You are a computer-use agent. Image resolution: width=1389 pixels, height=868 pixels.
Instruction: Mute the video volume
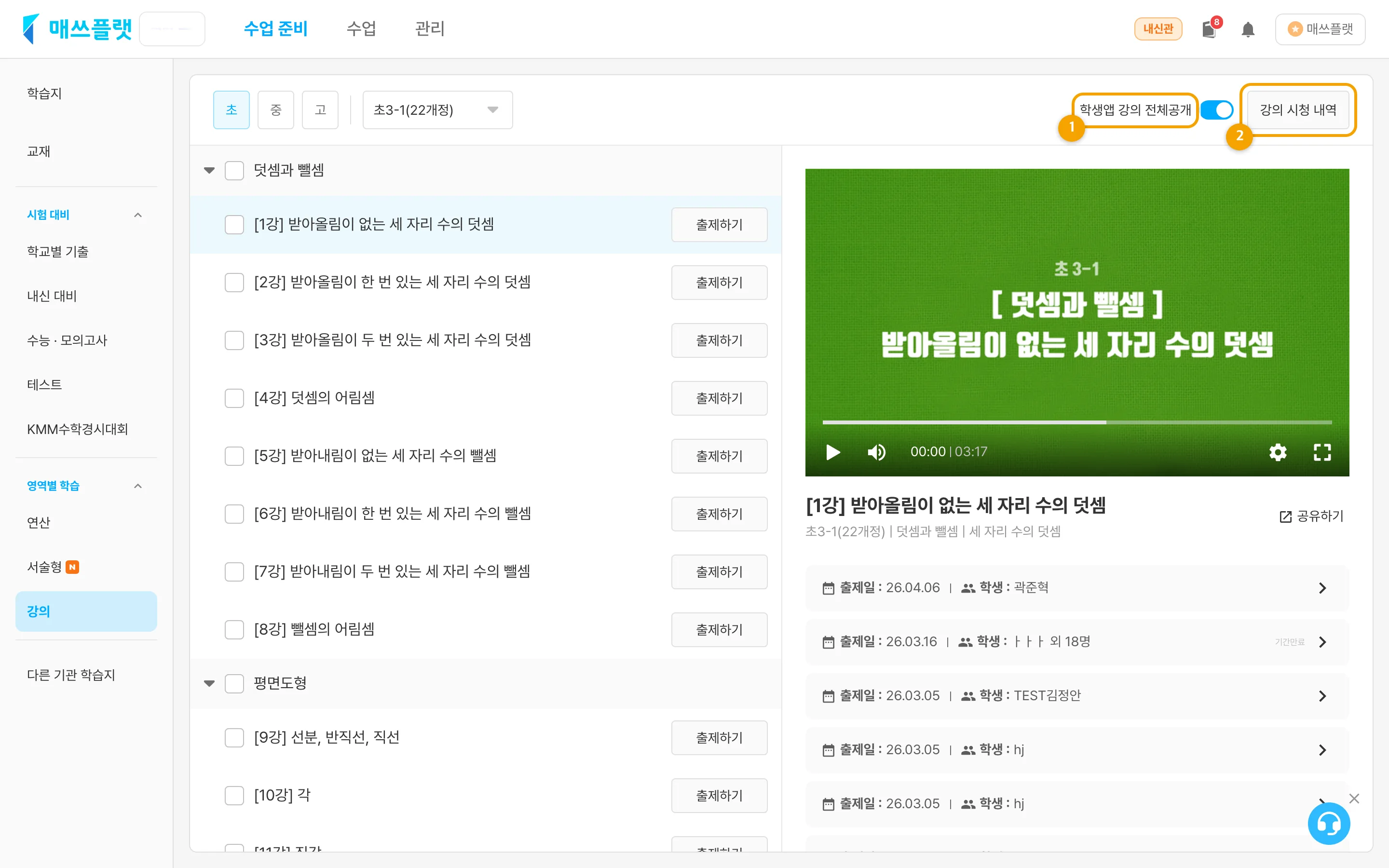[x=876, y=452]
